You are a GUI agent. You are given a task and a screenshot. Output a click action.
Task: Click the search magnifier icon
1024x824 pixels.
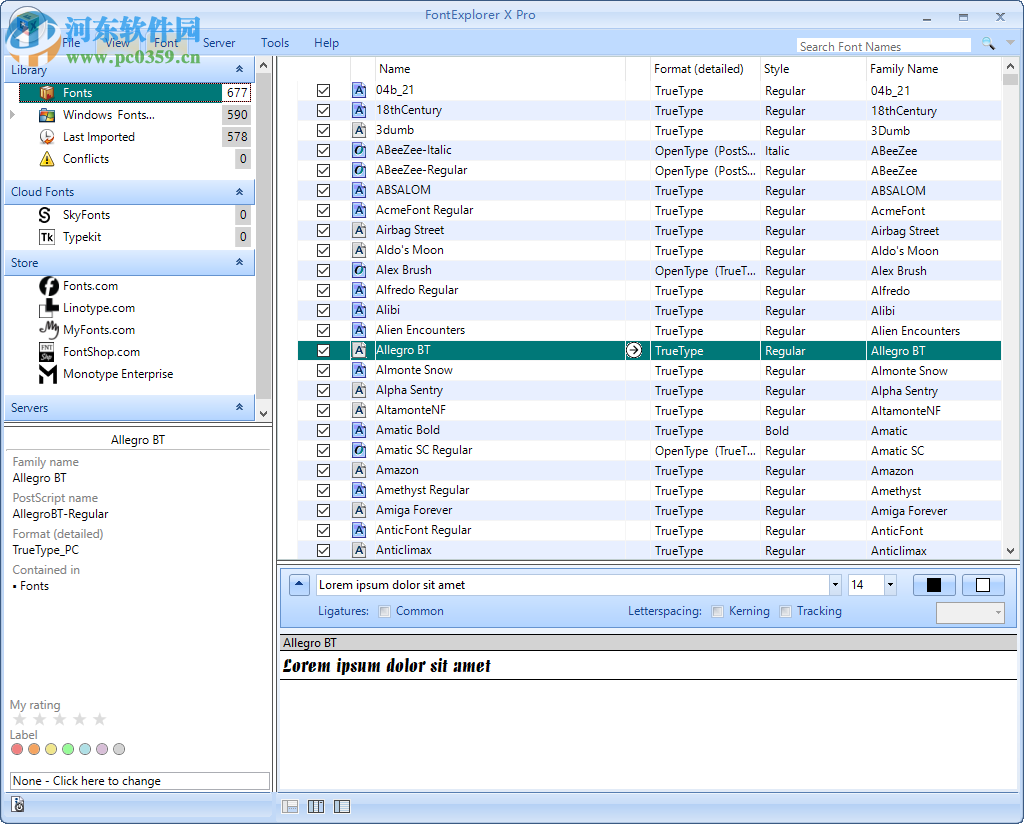[x=988, y=44]
